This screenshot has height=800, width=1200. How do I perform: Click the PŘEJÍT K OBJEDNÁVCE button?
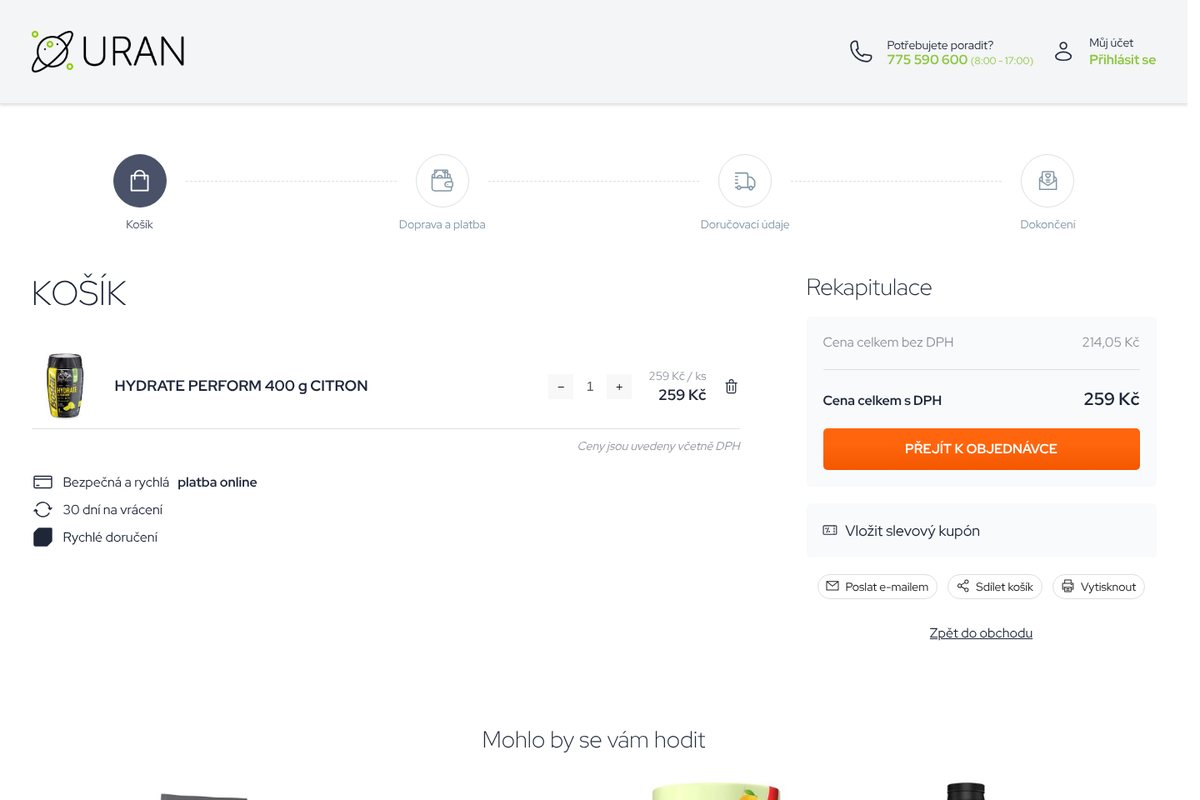981,449
